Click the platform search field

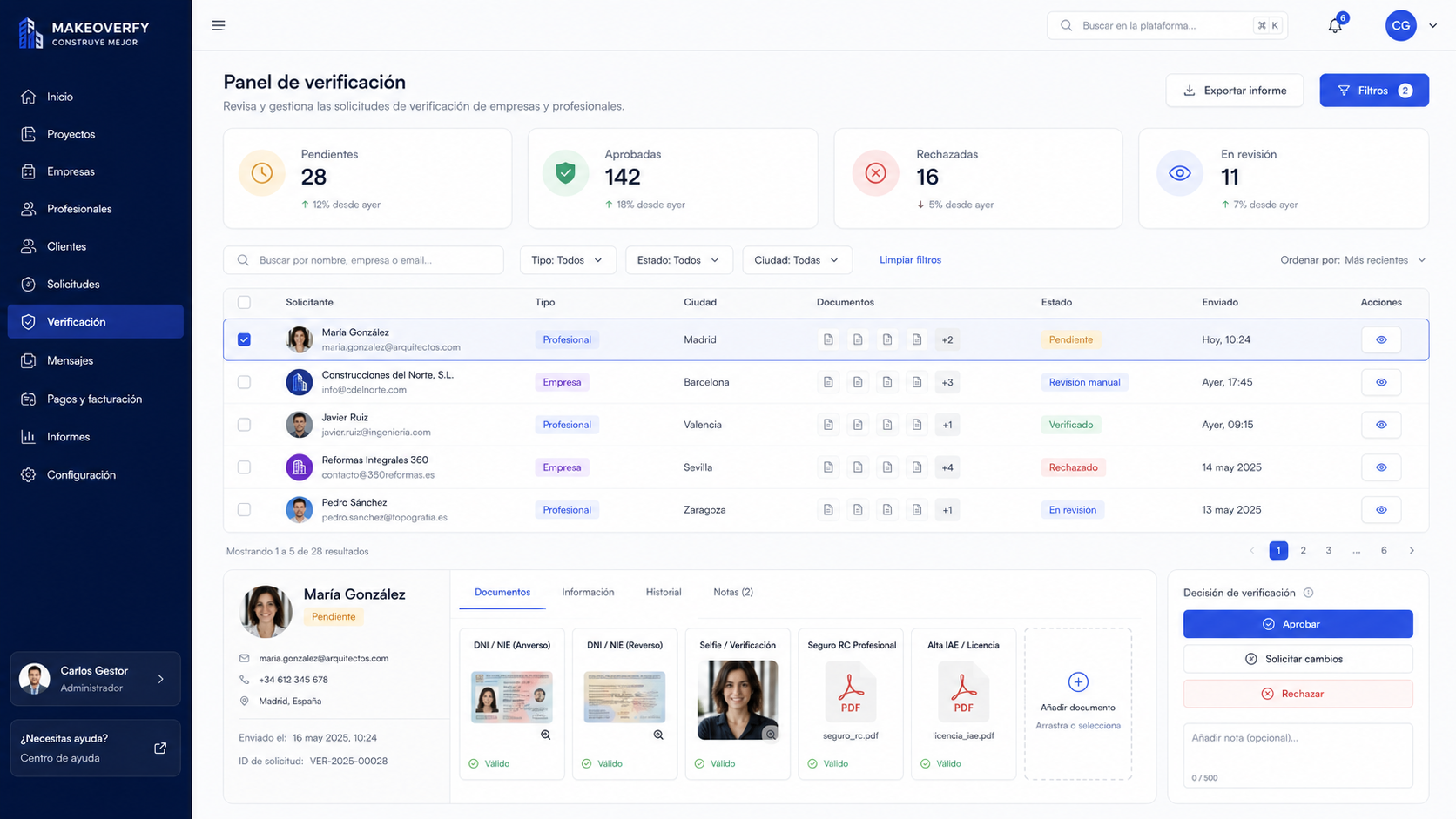[x=1167, y=25]
